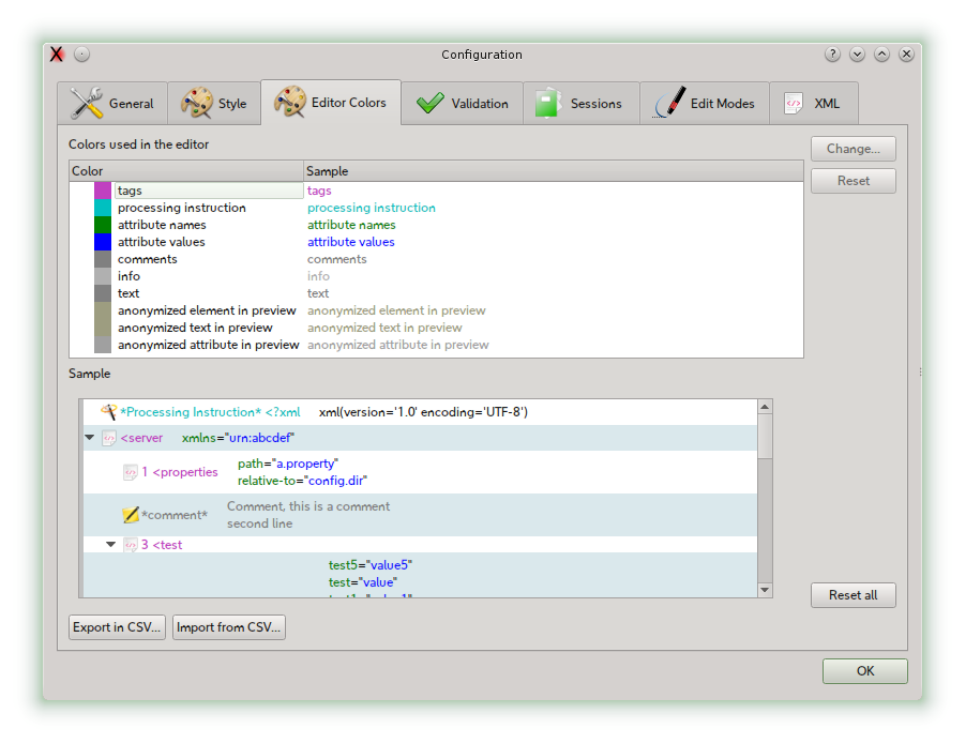Viewport: 965px width, 743px height.
Task: Click the cyan processing instruction swatch
Action: pyautogui.click(x=103, y=207)
